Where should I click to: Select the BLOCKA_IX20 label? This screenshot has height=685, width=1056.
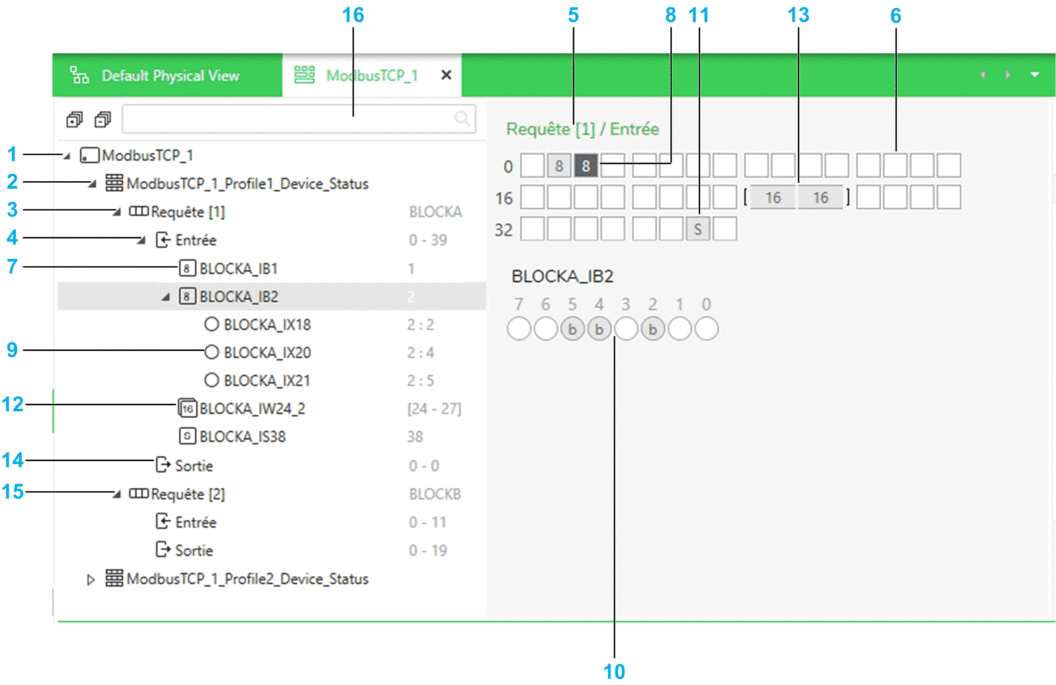point(267,353)
